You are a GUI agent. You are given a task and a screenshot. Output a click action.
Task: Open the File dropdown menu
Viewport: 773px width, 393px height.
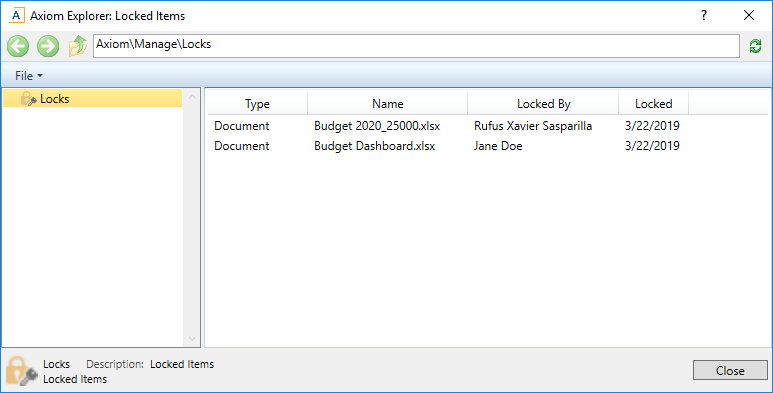29,76
